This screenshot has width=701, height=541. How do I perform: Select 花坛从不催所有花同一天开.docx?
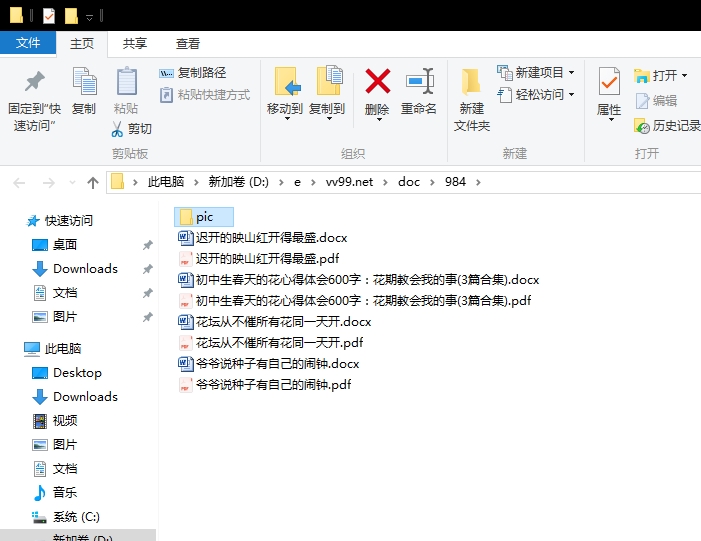click(274, 321)
